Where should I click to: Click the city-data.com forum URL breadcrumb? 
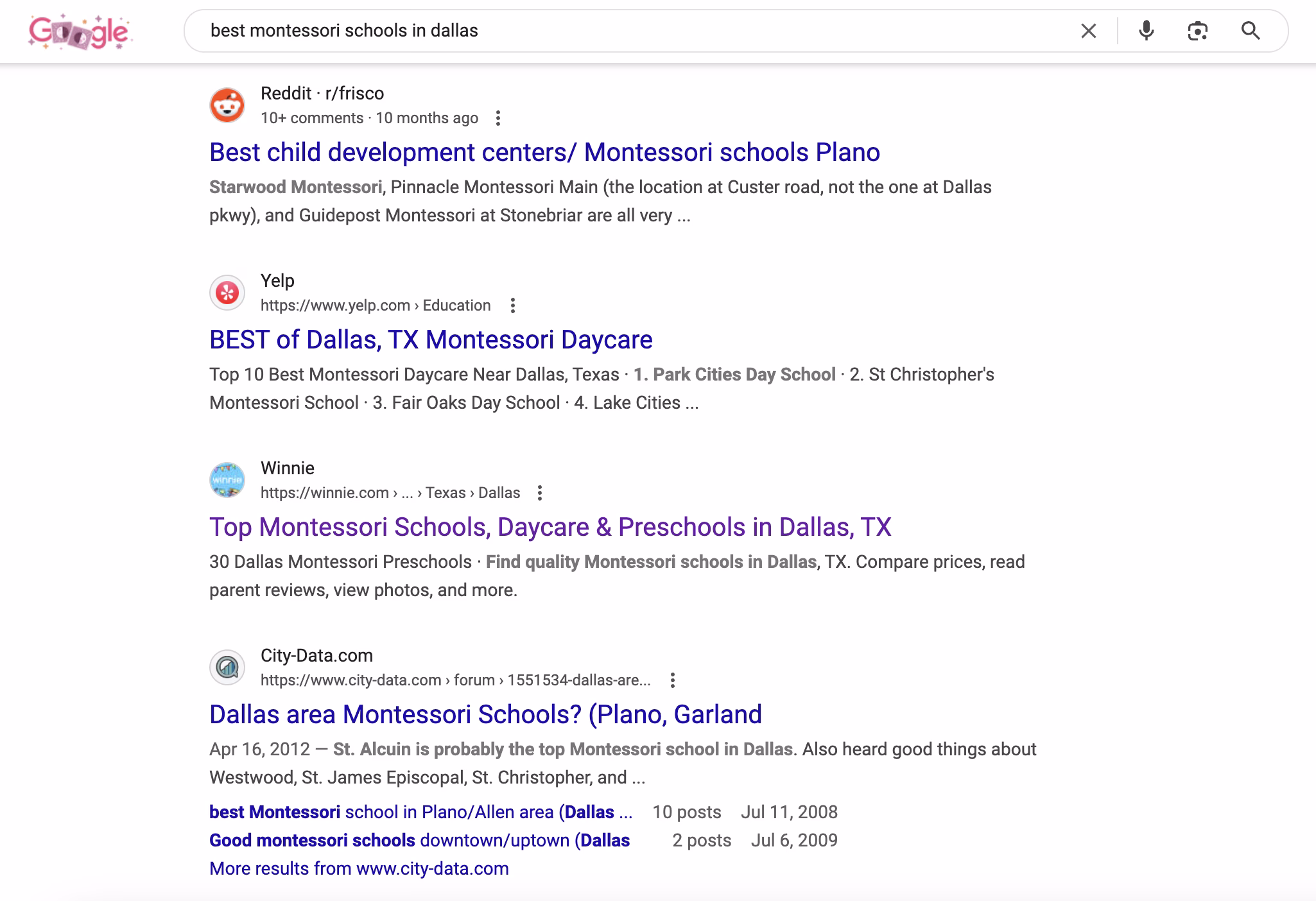tap(455, 680)
